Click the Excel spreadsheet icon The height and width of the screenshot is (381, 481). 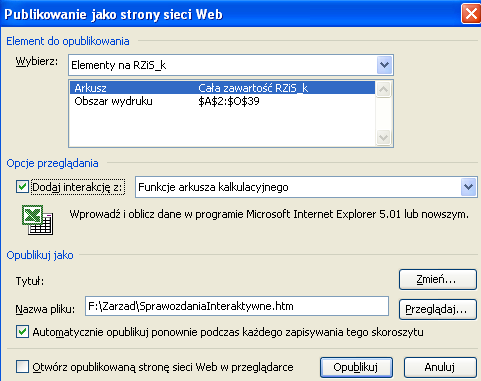pos(37,220)
